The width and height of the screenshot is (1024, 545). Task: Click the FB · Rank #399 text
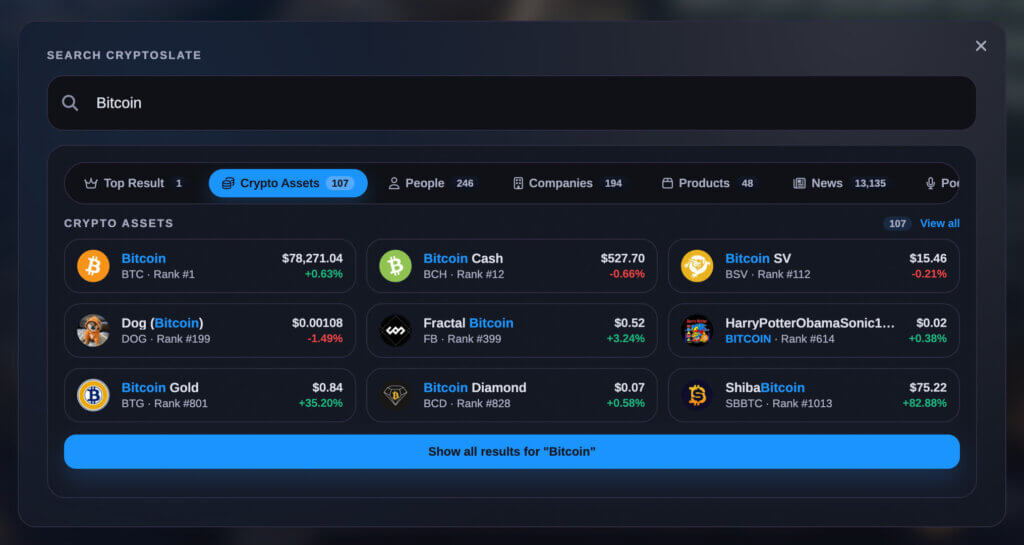462,339
